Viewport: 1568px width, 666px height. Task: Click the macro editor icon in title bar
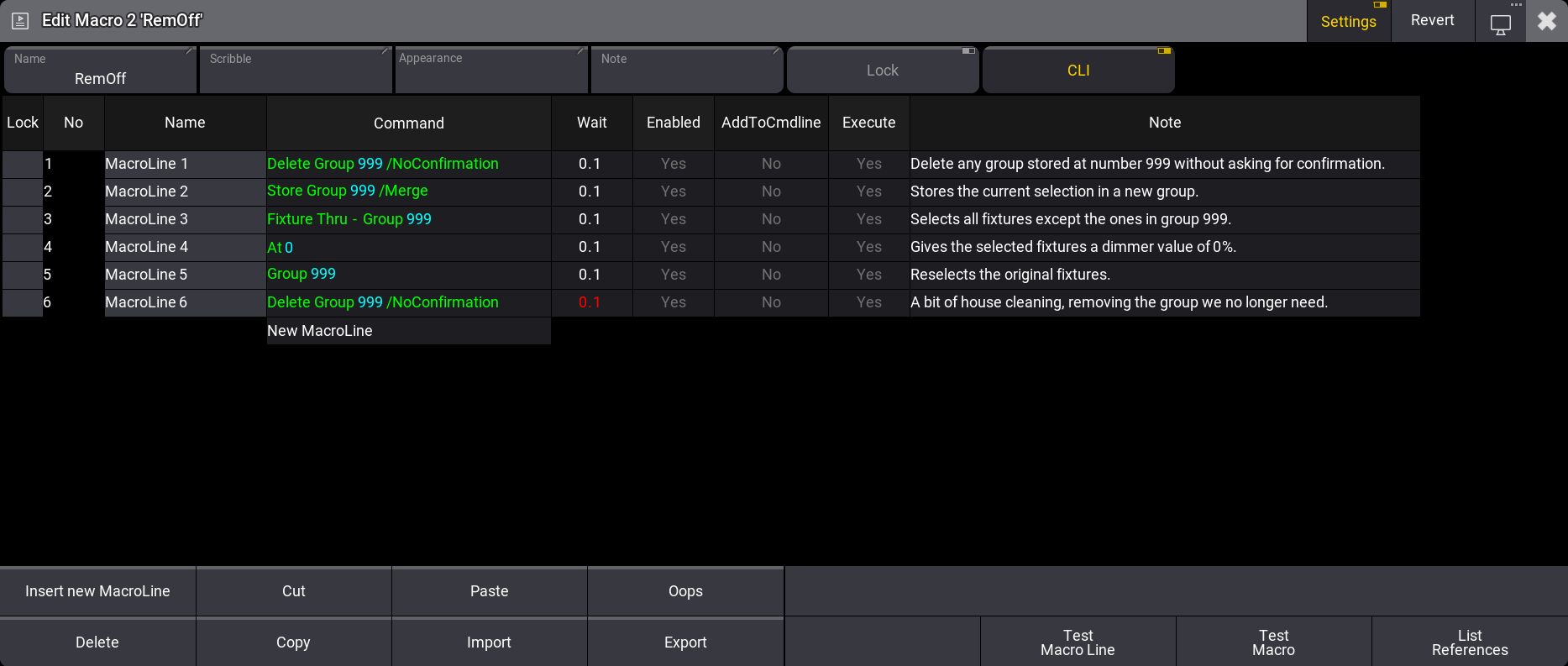pyautogui.click(x=20, y=21)
